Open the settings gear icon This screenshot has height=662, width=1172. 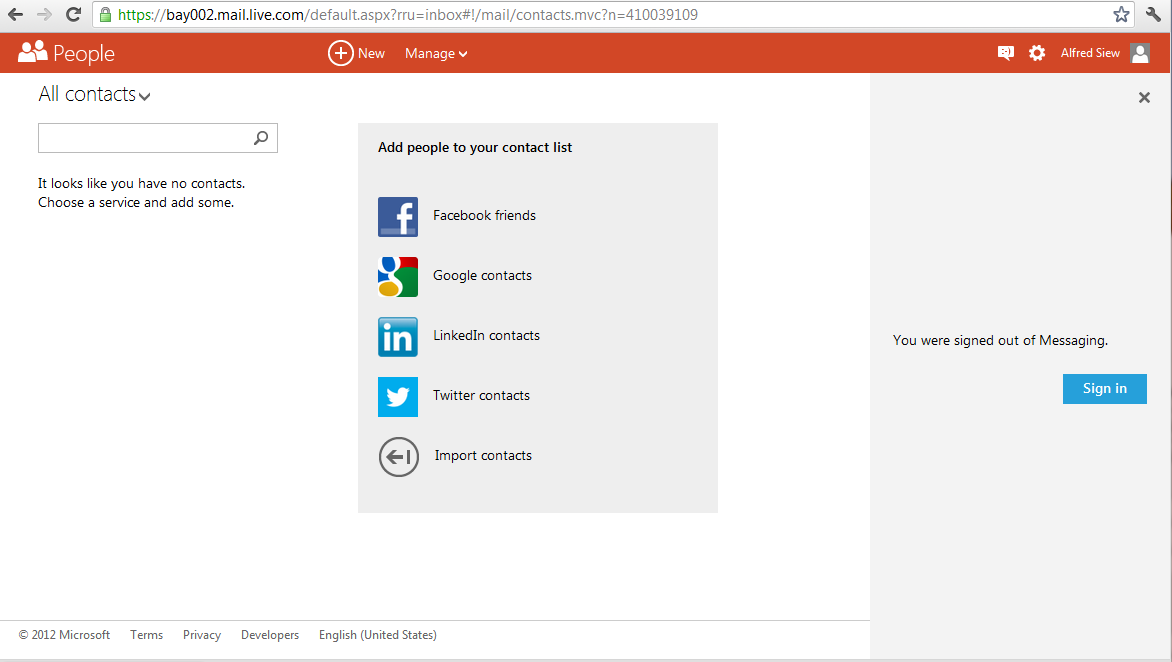1037,52
